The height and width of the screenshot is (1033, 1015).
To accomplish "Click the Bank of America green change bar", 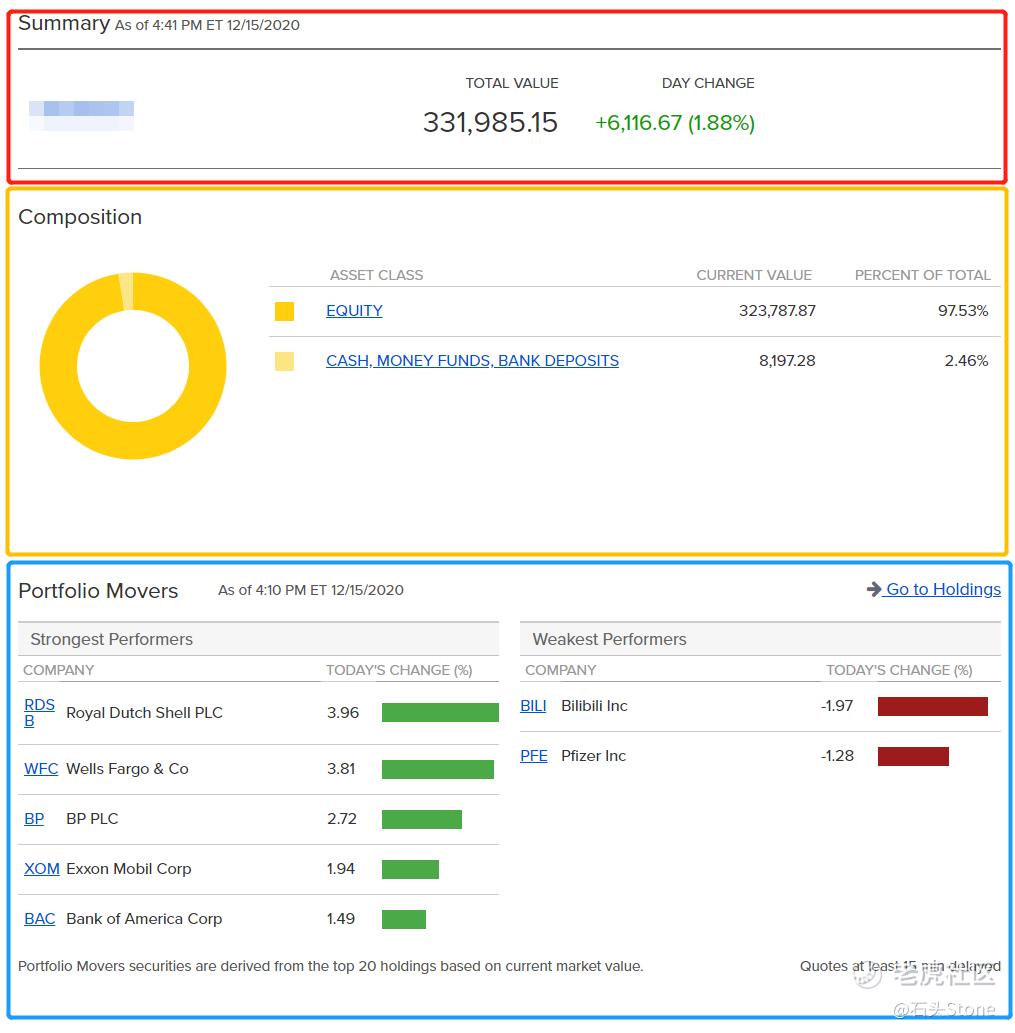I will point(404,919).
